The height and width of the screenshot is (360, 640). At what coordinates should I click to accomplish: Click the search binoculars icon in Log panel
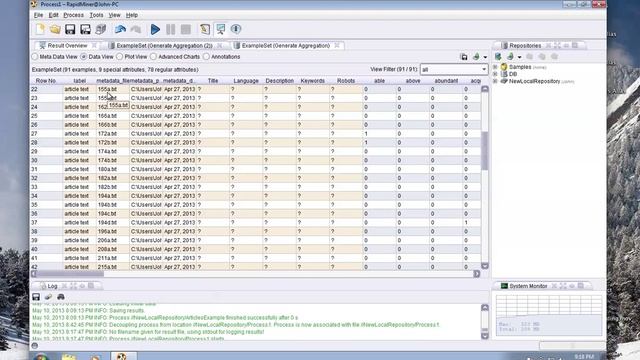61,297
